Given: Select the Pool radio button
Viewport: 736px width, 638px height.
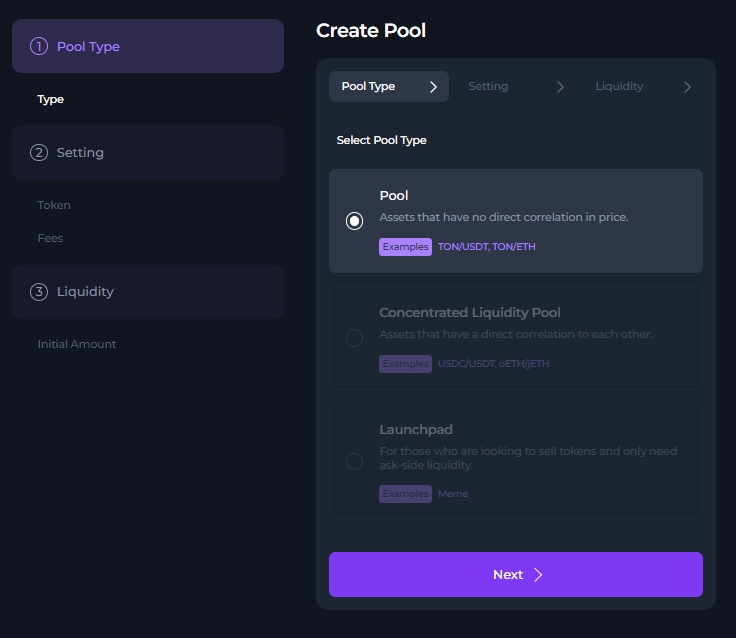Looking at the screenshot, I should pyautogui.click(x=354, y=221).
